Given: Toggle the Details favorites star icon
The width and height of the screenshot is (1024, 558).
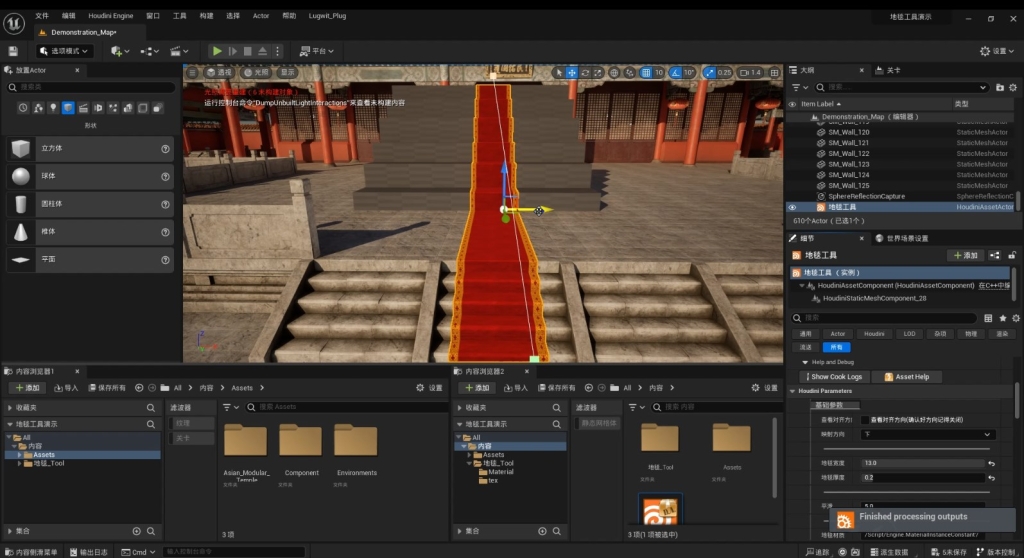Looking at the screenshot, I should tap(1002, 318).
